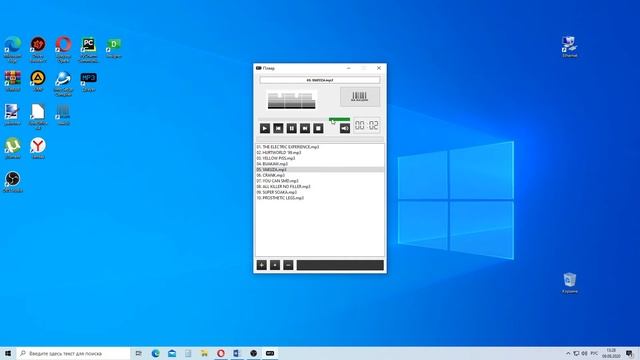This screenshot has width=640, height=360.
Task: Open the uTorrent desktop shortcut
Action: tap(13, 148)
